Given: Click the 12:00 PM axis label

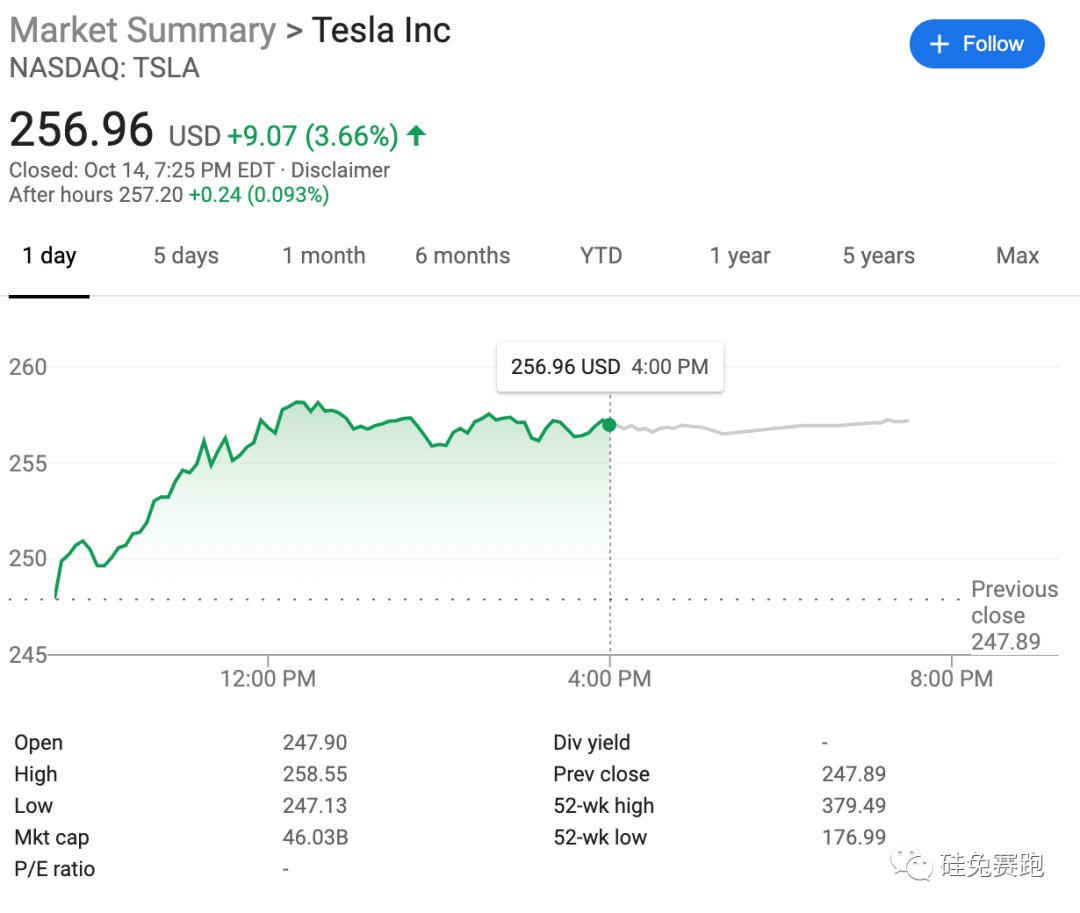Looking at the screenshot, I should click(267, 679).
